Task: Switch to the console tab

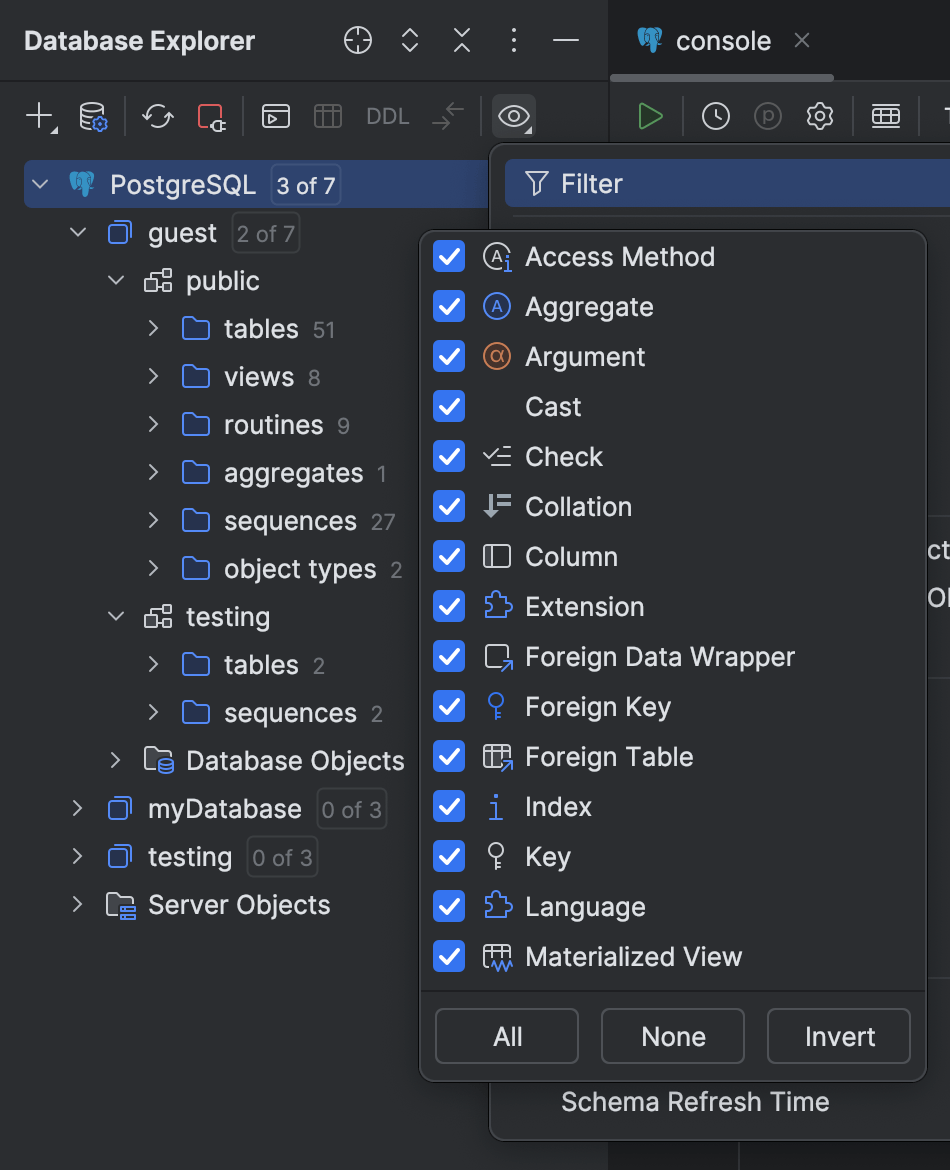Action: point(722,41)
